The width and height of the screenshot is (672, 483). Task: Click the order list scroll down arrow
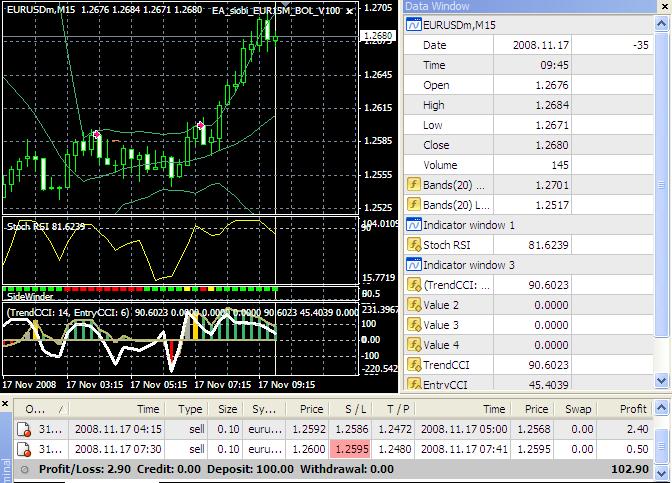(x=661, y=473)
